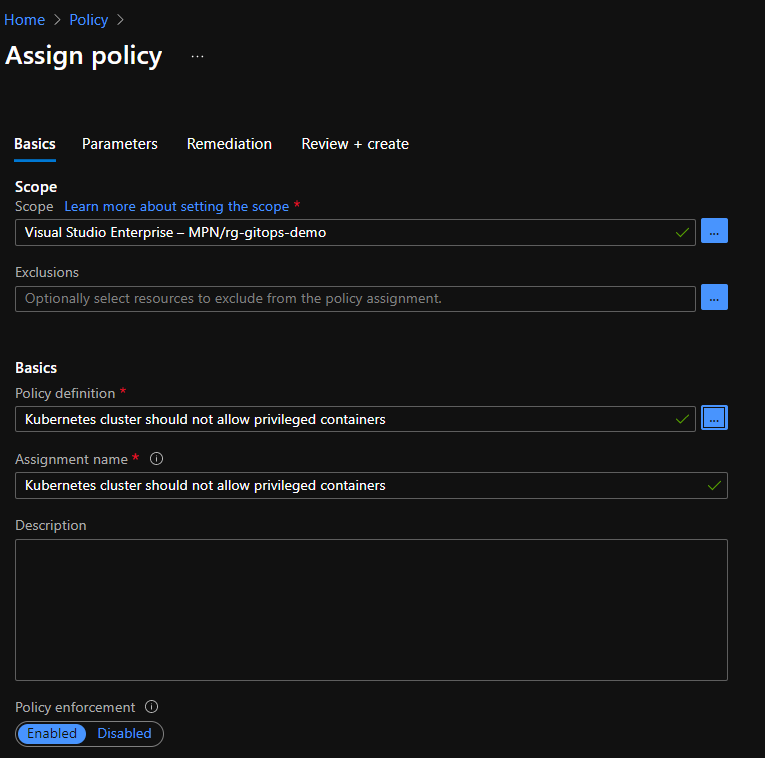Go to Home in the breadcrumb

click(24, 20)
